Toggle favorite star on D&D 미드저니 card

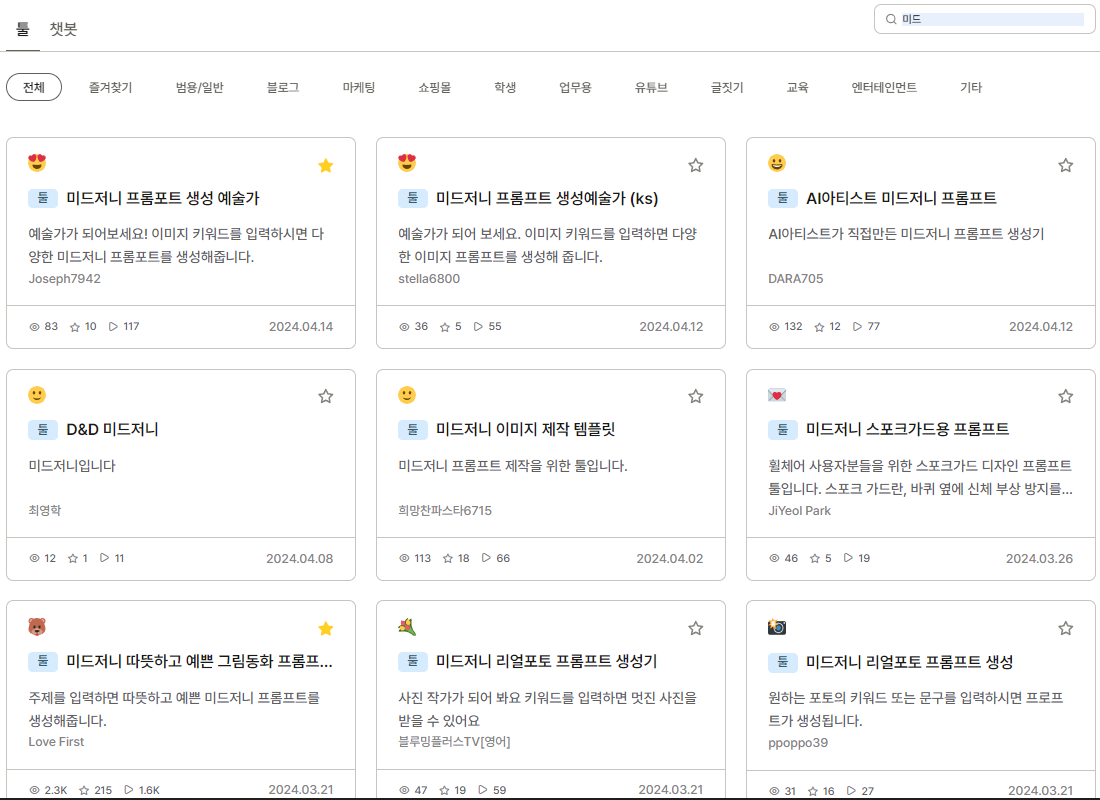point(326,396)
